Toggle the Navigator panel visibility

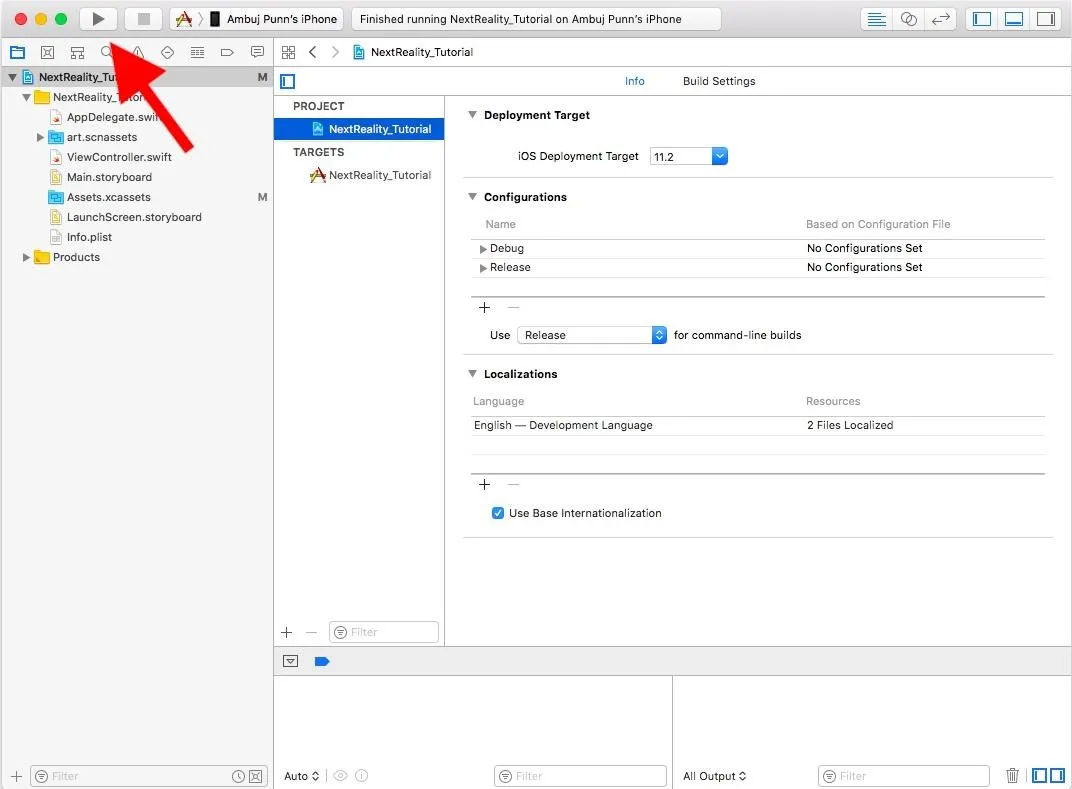tap(982, 19)
